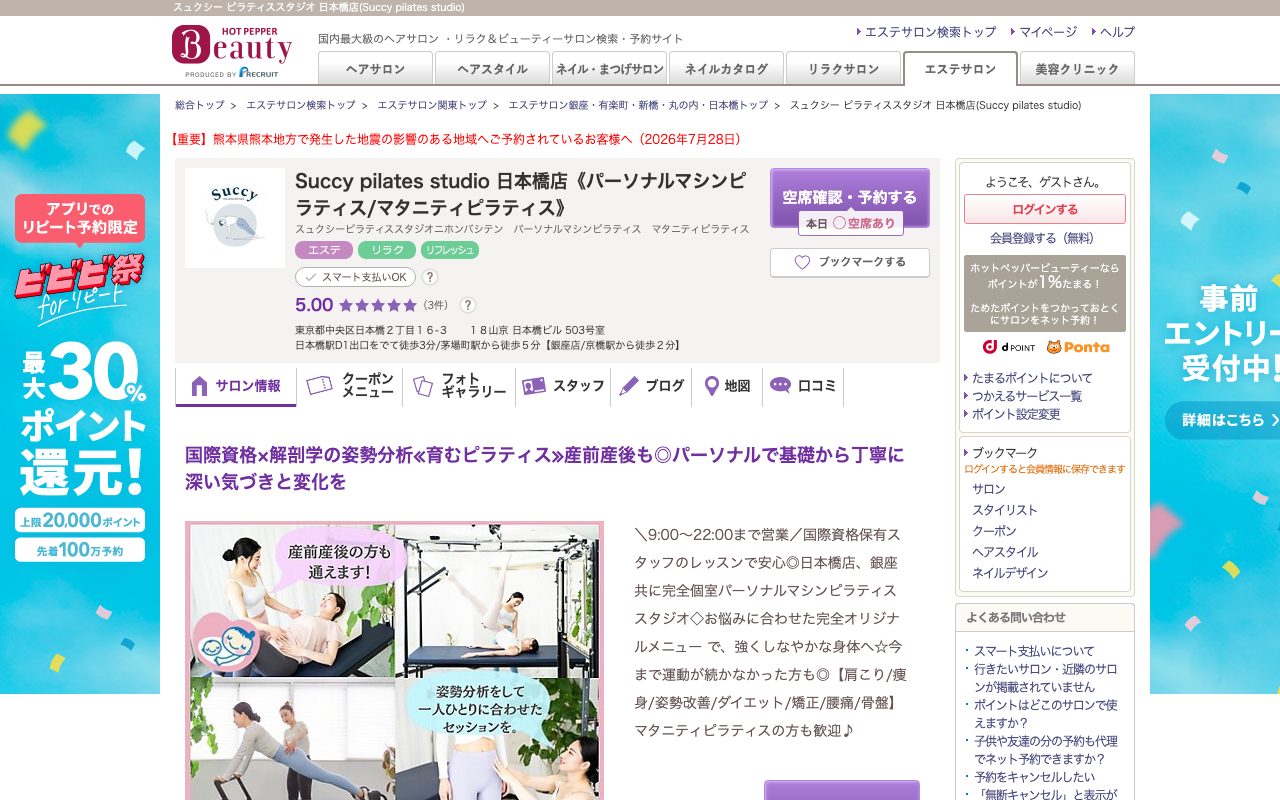Click the photo gallery icon
The image size is (1280, 800).
pyautogui.click(x=423, y=386)
